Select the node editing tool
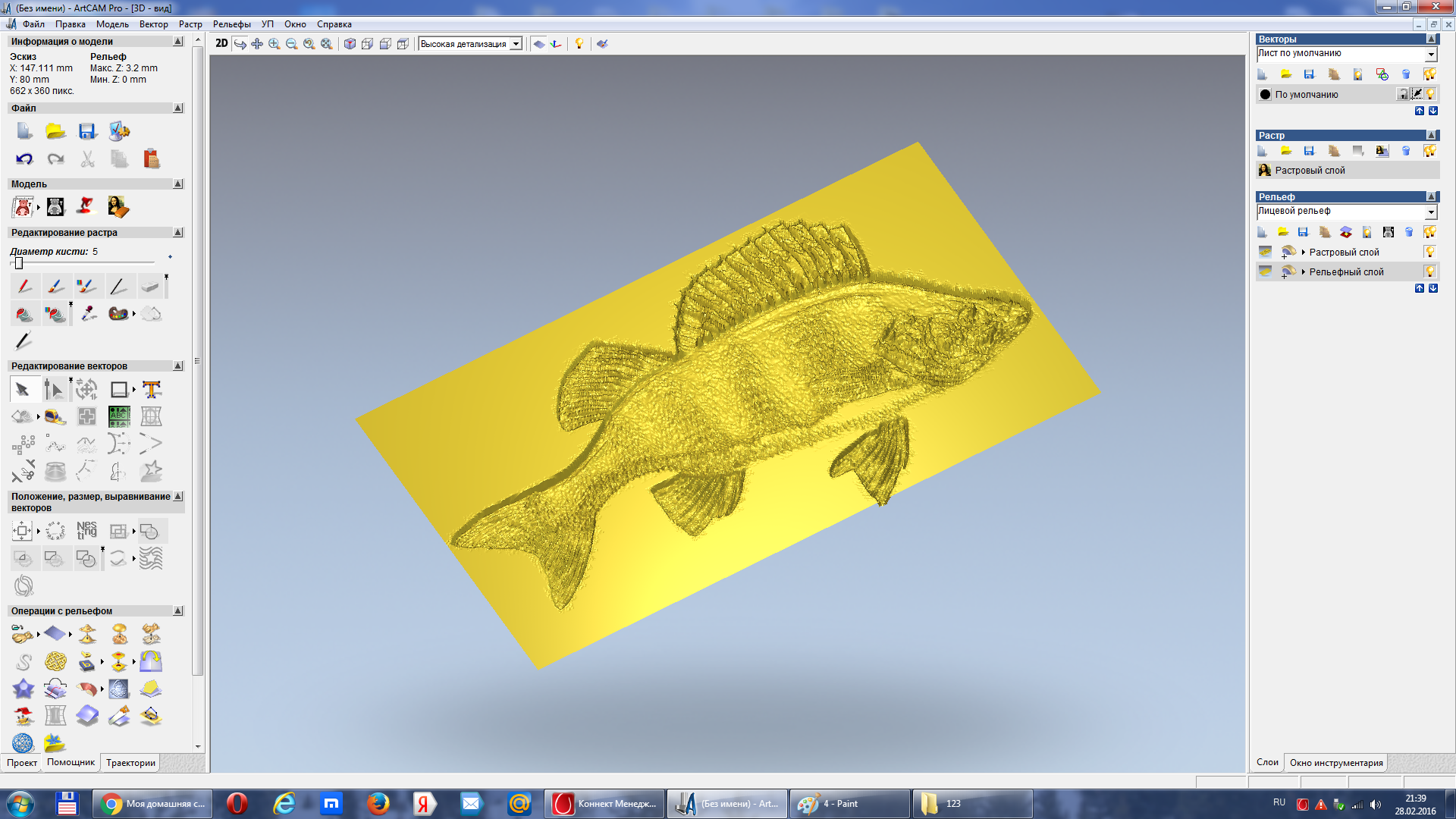The image size is (1456, 819). [54, 390]
